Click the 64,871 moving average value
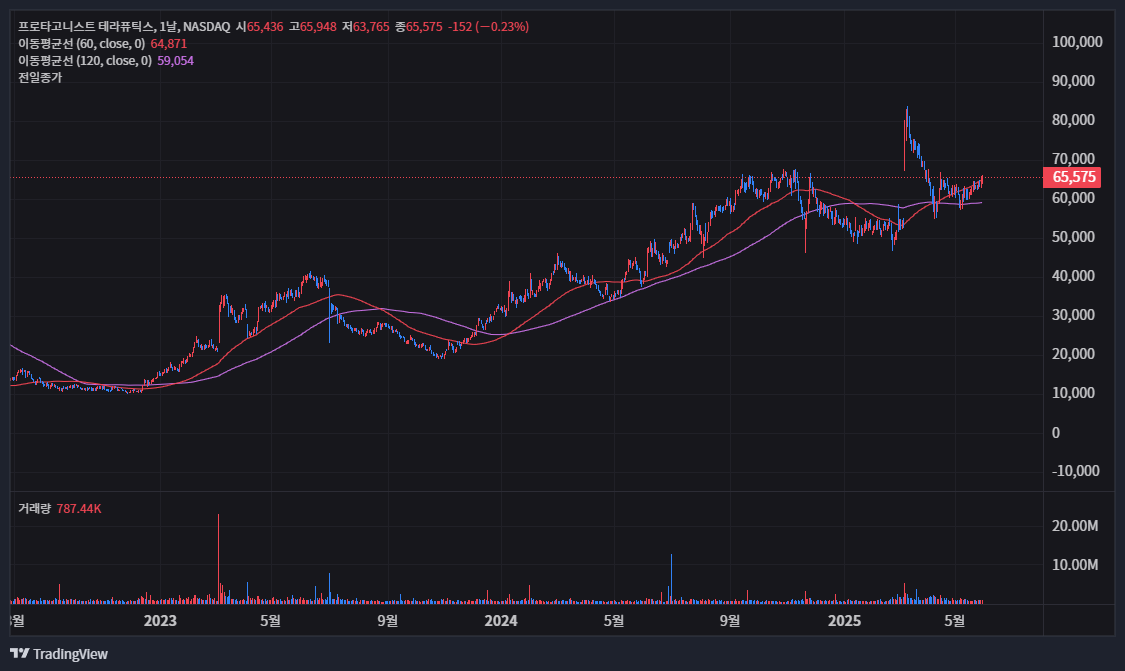The image size is (1125, 671). [x=169, y=44]
